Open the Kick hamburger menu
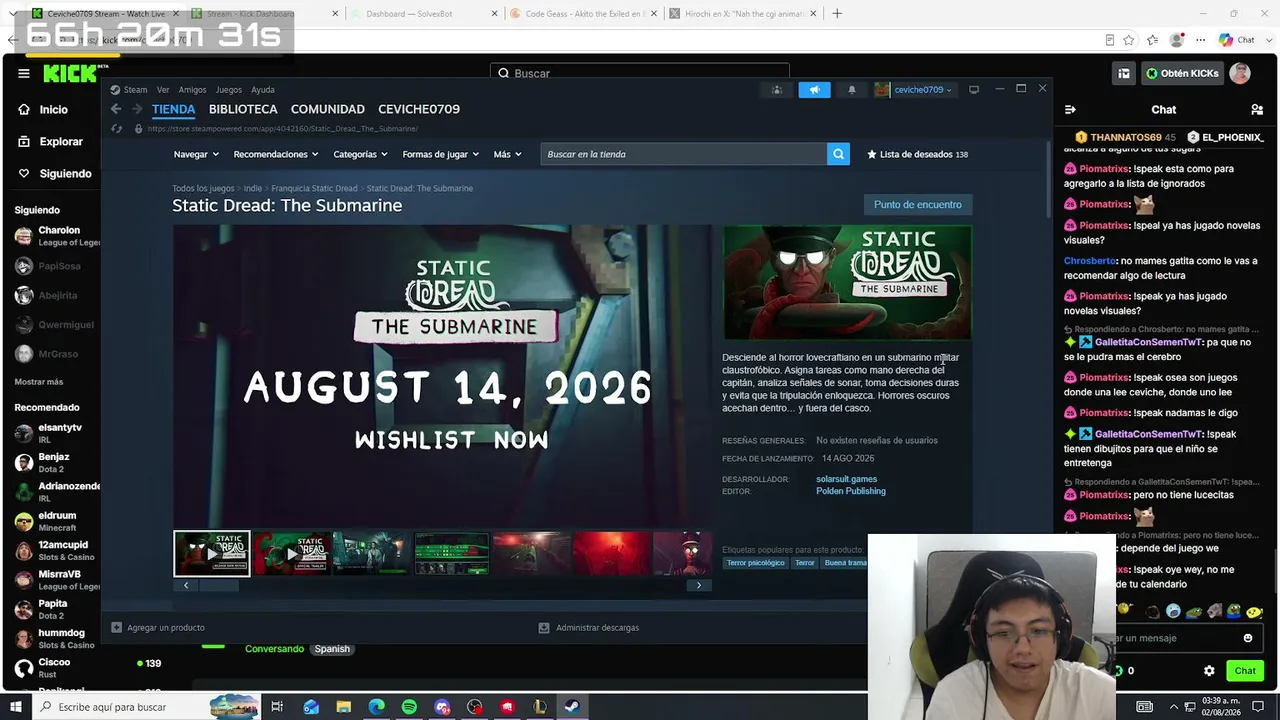1280x720 pixels. point(24,73)
